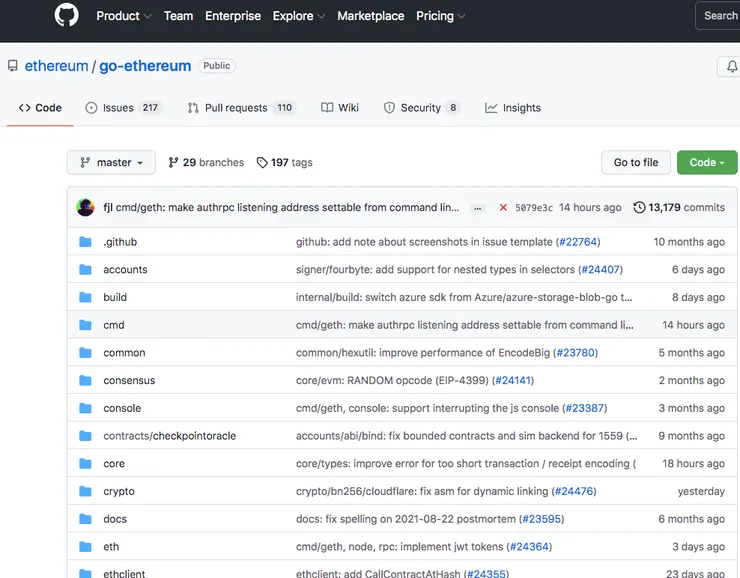Expand the Explore header menu

(x=298, y=16)
